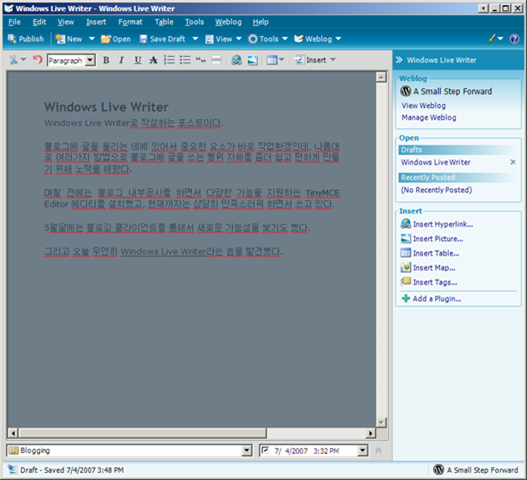Screen dimensions: 527x480
Task: Open the Blogging category dropdown
Action: [247, 450]
